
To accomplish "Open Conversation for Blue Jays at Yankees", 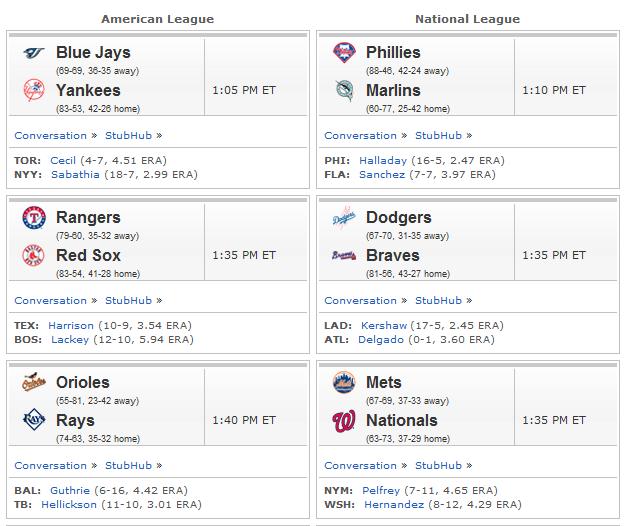I will pos(51,135).
